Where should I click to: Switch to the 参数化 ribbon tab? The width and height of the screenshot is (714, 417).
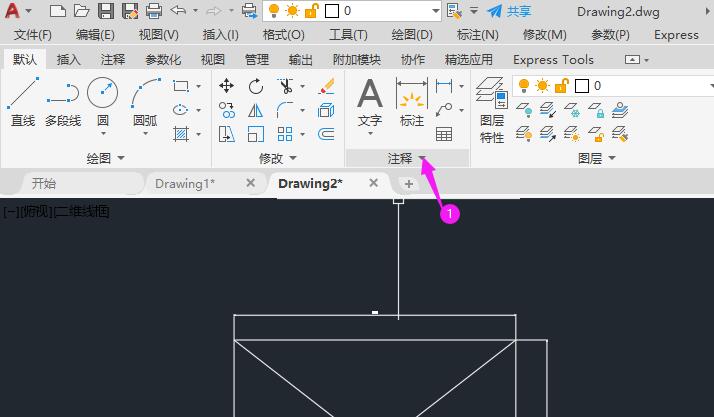pos(163,60)
